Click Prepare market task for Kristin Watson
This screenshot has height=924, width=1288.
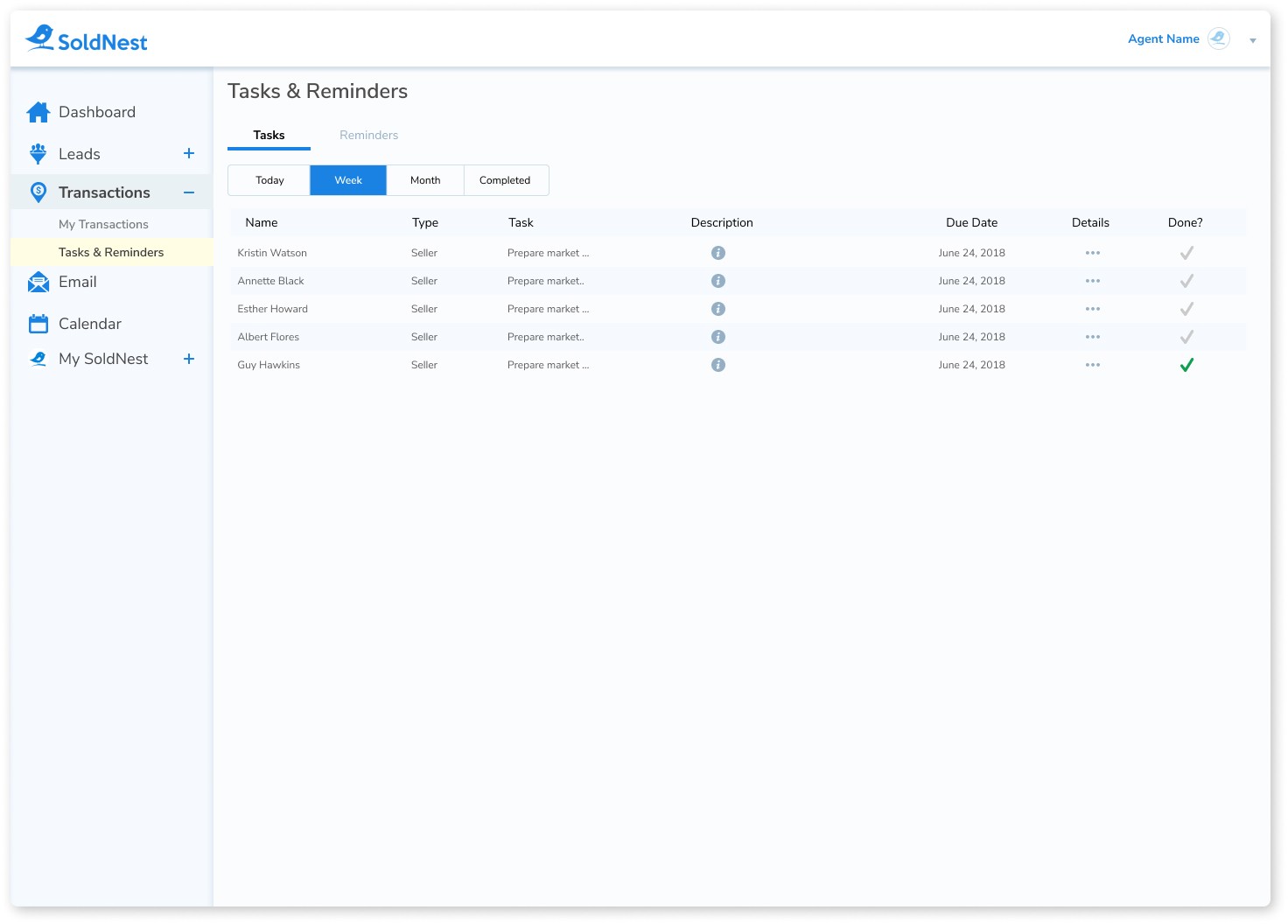coord(549,253)
